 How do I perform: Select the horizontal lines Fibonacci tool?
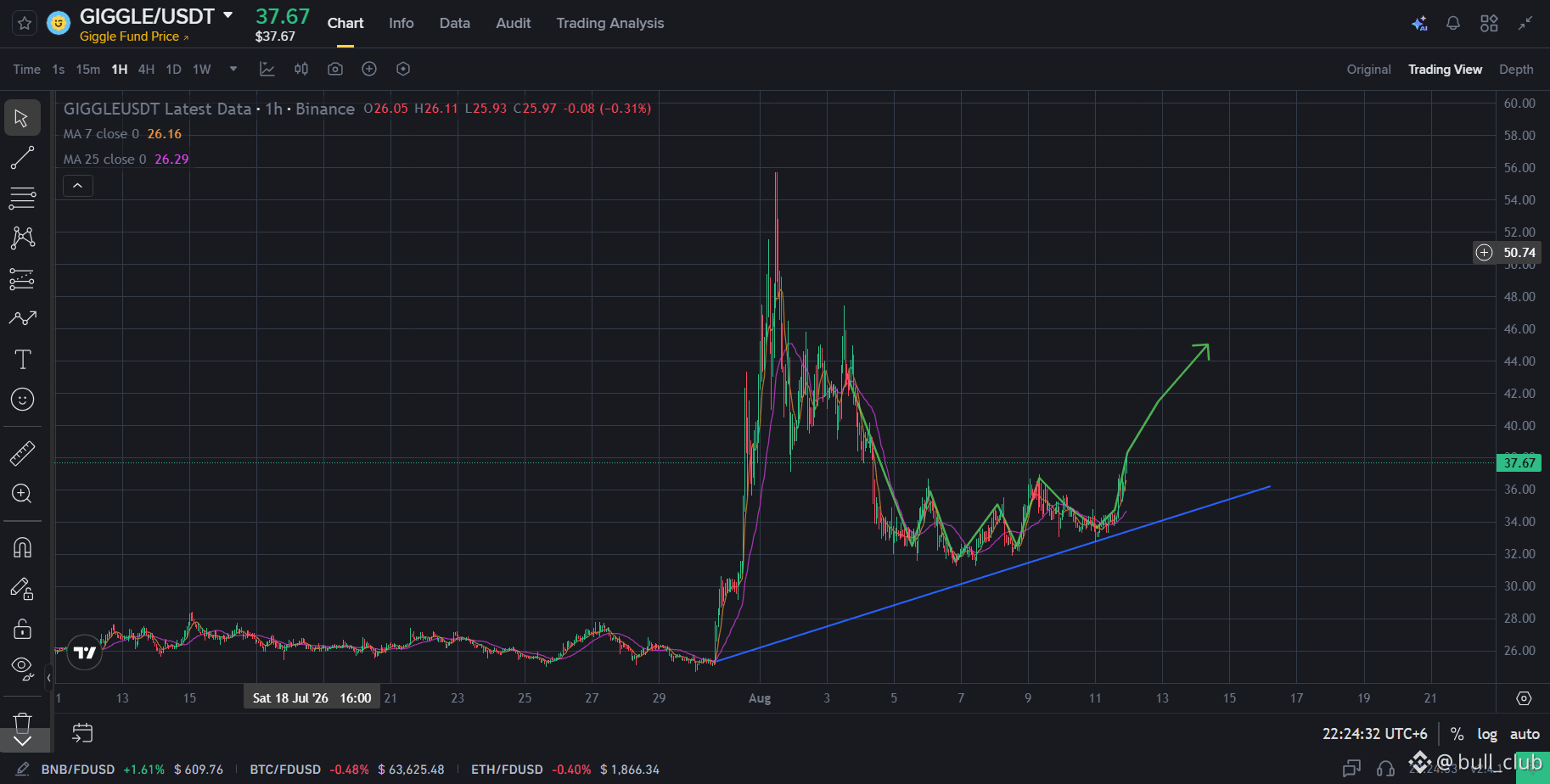[x=22, y=199]
